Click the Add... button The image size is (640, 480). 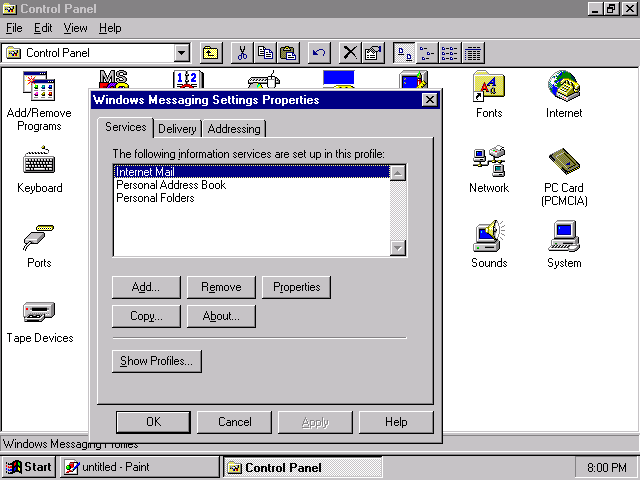(146, 287)
